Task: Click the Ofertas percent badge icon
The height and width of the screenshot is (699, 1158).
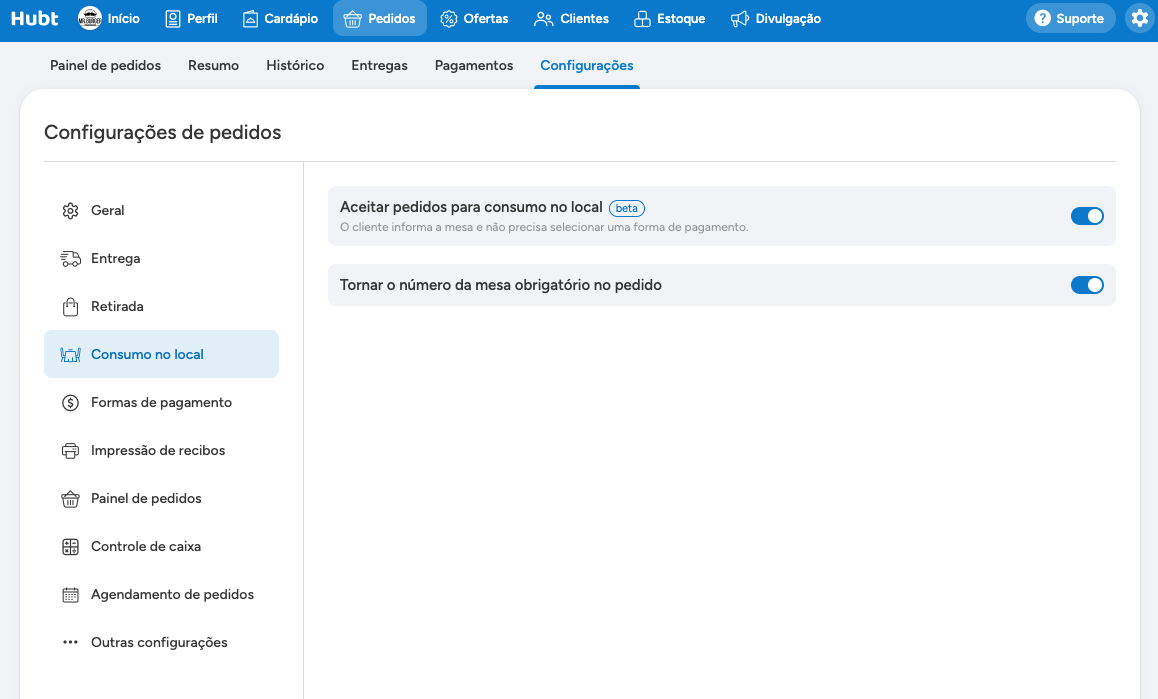Action: 448,19
